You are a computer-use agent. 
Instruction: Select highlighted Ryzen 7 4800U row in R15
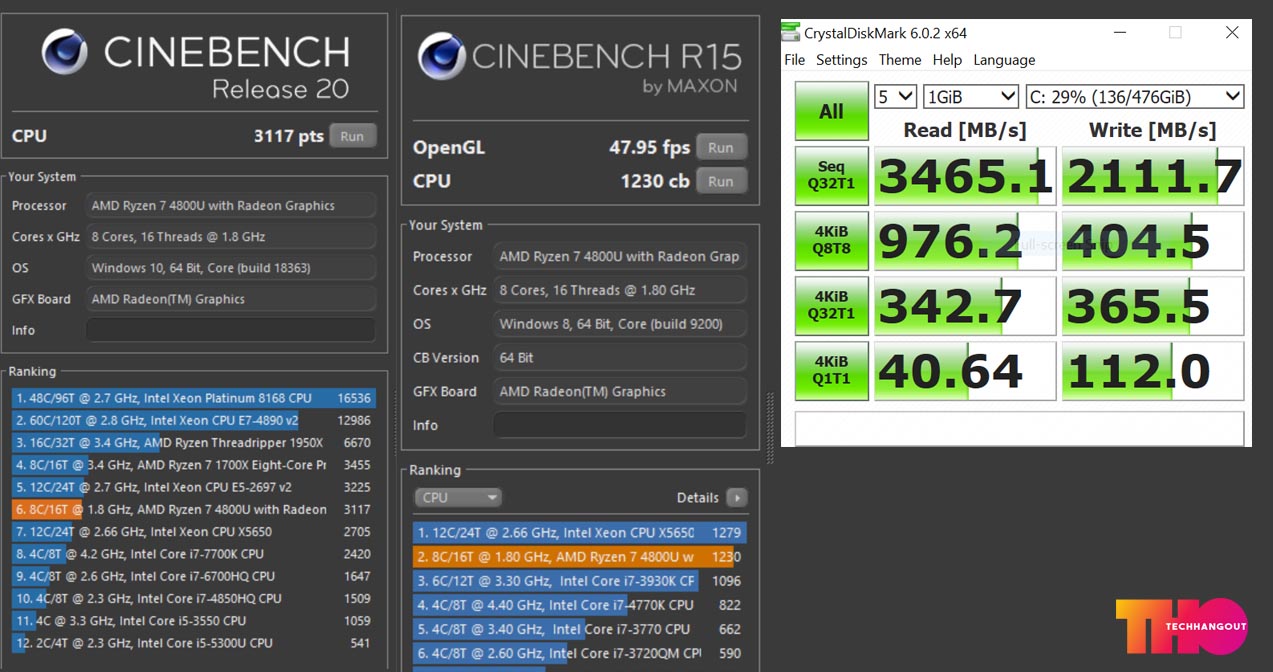tap(580, 557)
